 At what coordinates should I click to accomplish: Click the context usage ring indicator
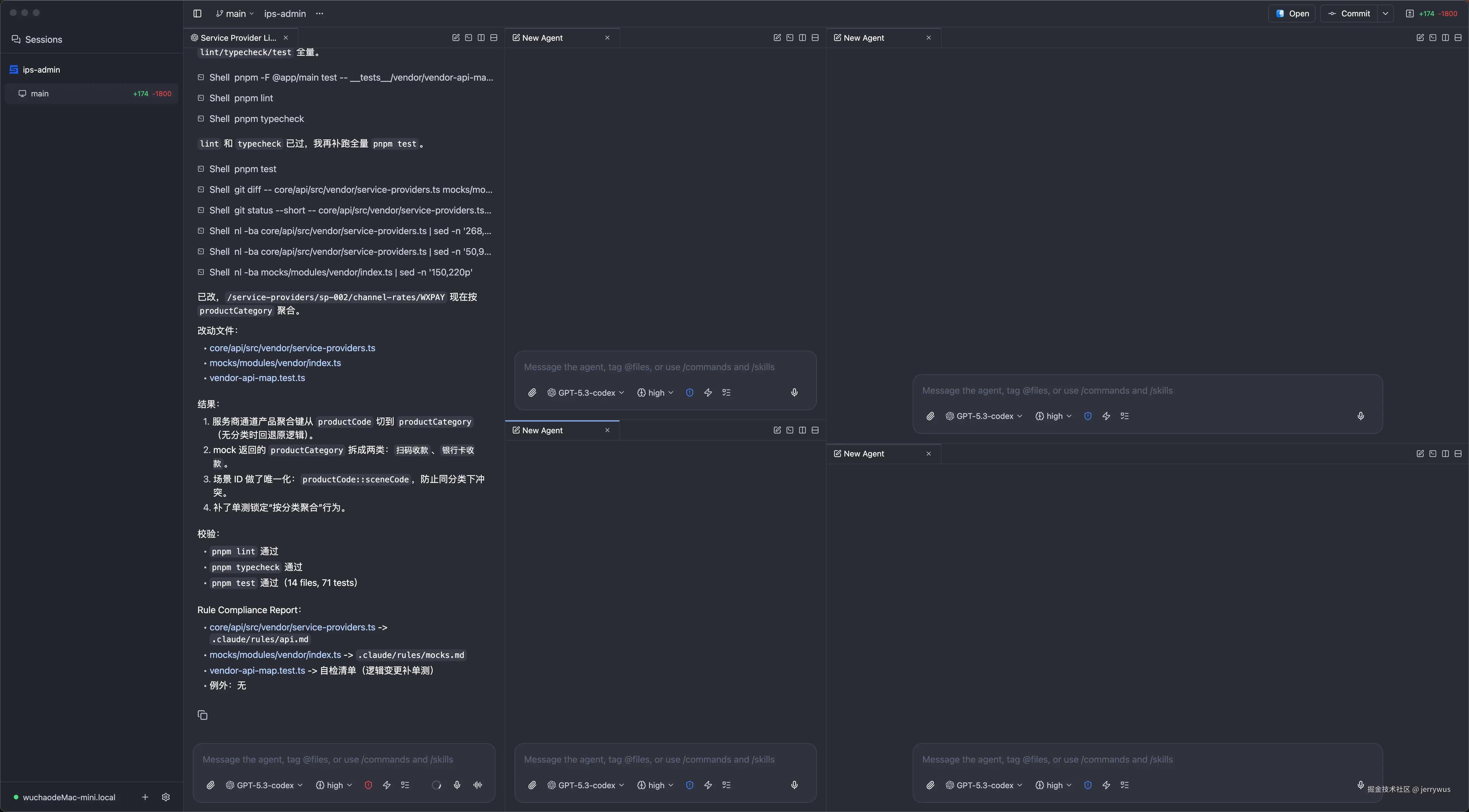436,785
